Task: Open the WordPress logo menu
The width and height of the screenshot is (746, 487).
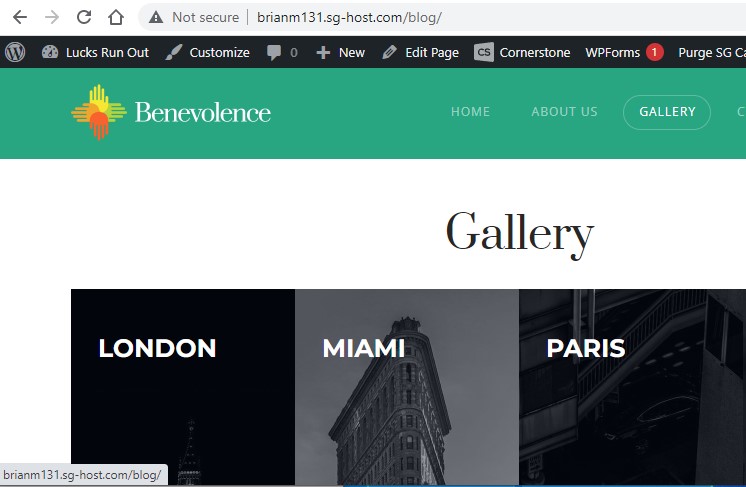Action: point(15,52)
